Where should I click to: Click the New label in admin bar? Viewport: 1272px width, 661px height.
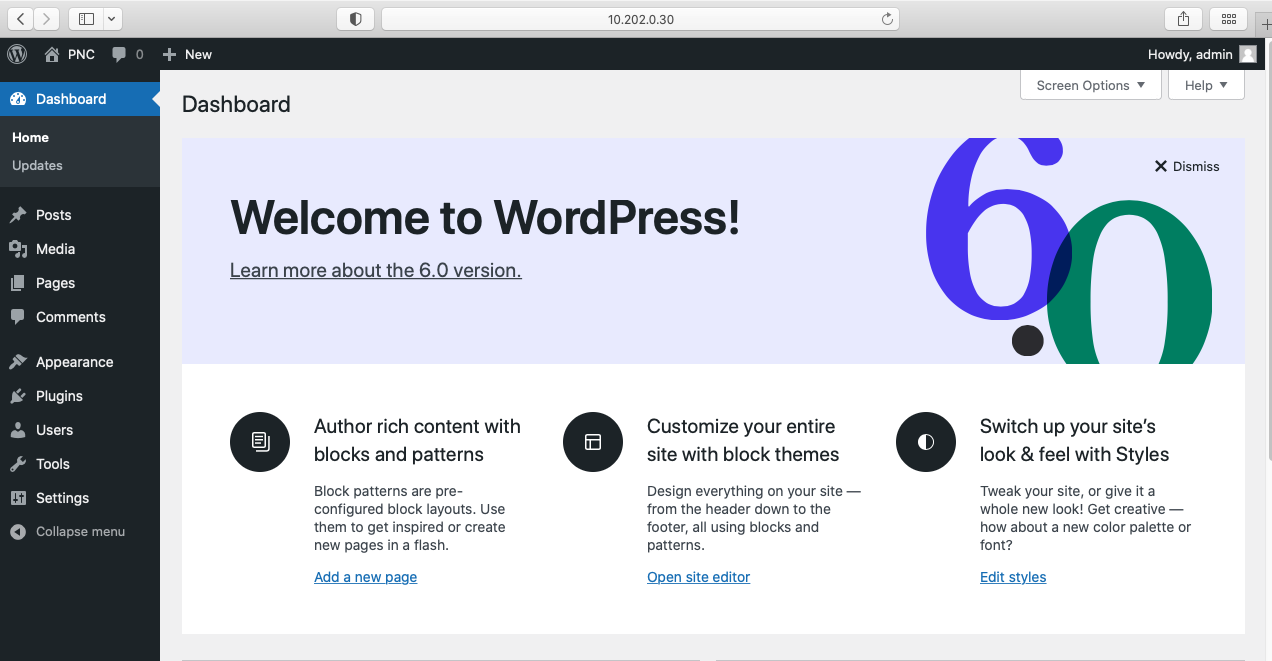(198, 54)
